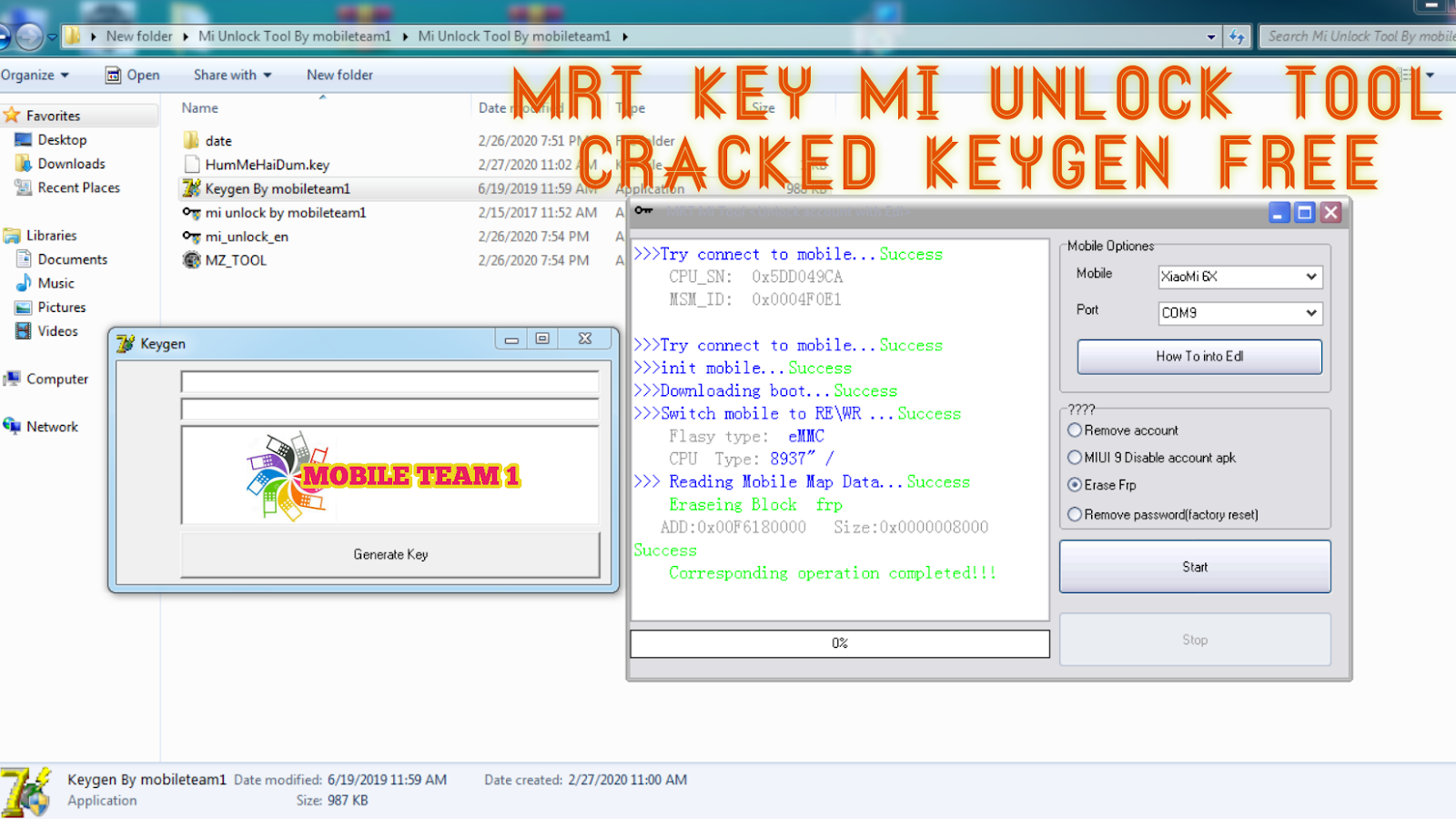The image size is (1456, 819).
Task: Click the 0% progress bar
Action: pyautogui.click(x=839, y=643)
